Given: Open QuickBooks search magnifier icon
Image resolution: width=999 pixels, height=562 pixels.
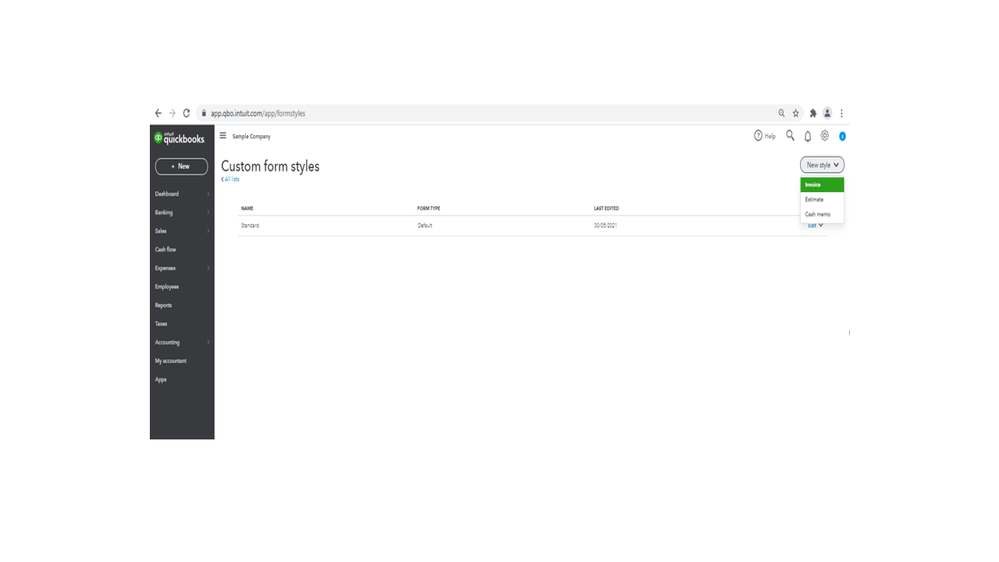Looking at the screenshot, I should pos(790,135).
